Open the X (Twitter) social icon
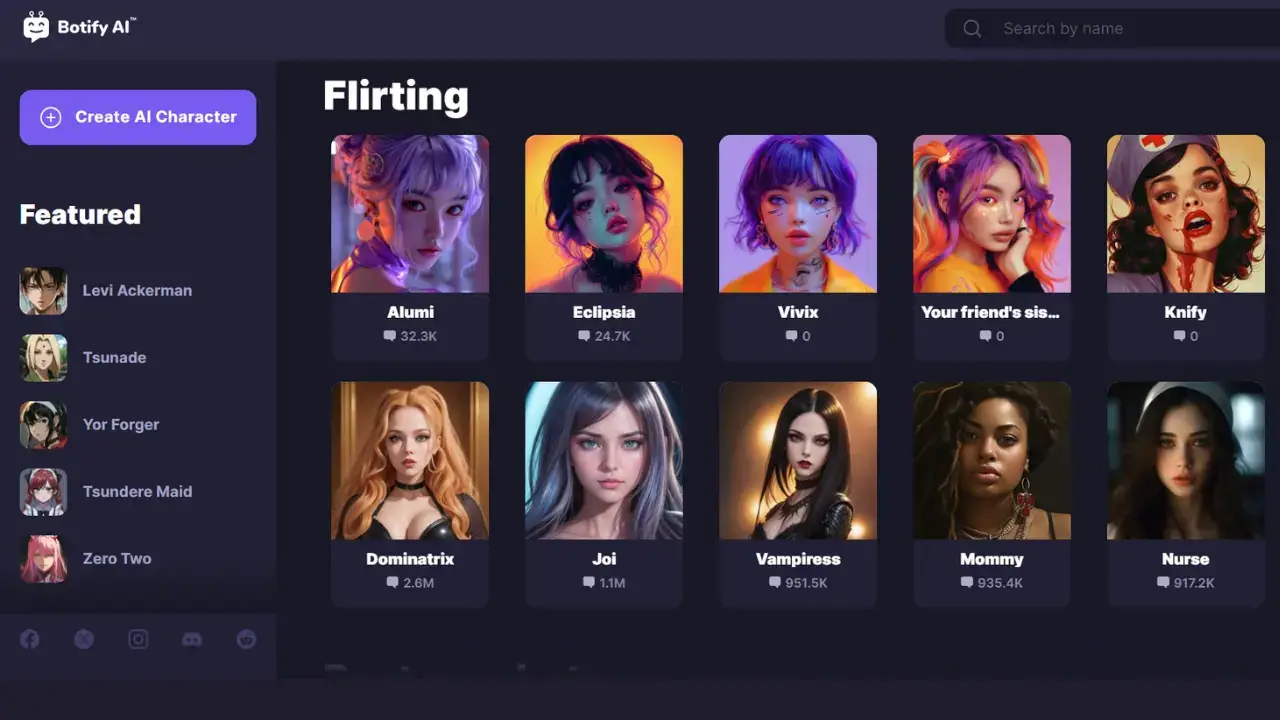1280x720 pixels. point(84,639)
